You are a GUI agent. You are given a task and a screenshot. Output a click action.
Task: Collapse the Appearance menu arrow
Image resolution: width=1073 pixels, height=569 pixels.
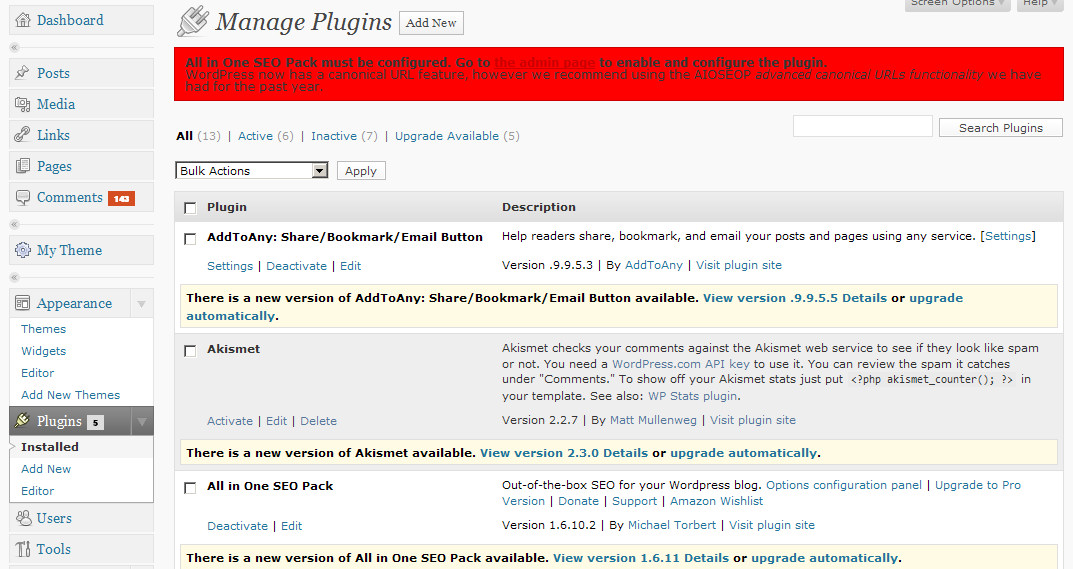tap(141, 304)
